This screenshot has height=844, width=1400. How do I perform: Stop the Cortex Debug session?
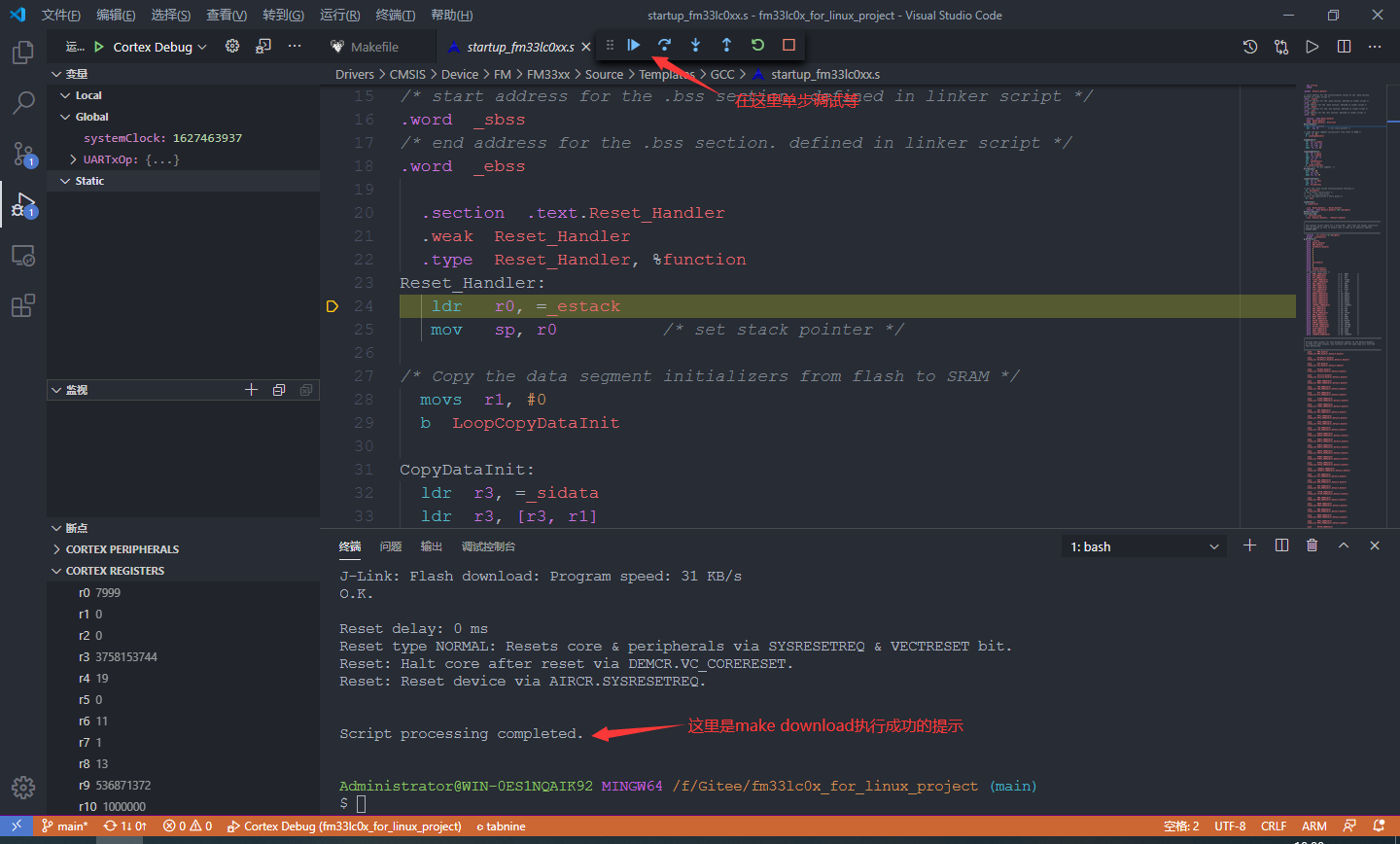[x=788, y=45]
